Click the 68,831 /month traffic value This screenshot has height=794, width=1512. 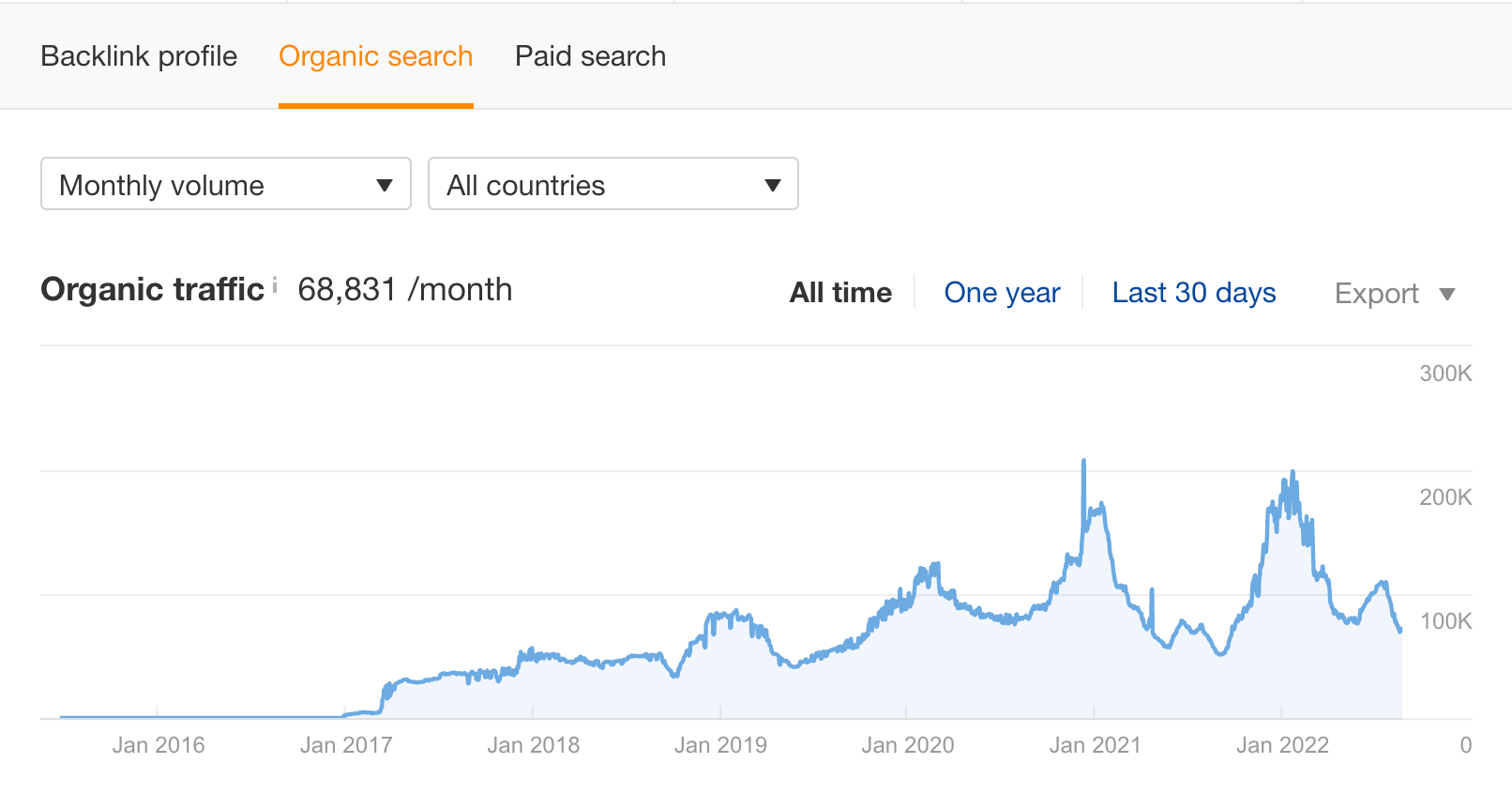click(x=404, y=290)
